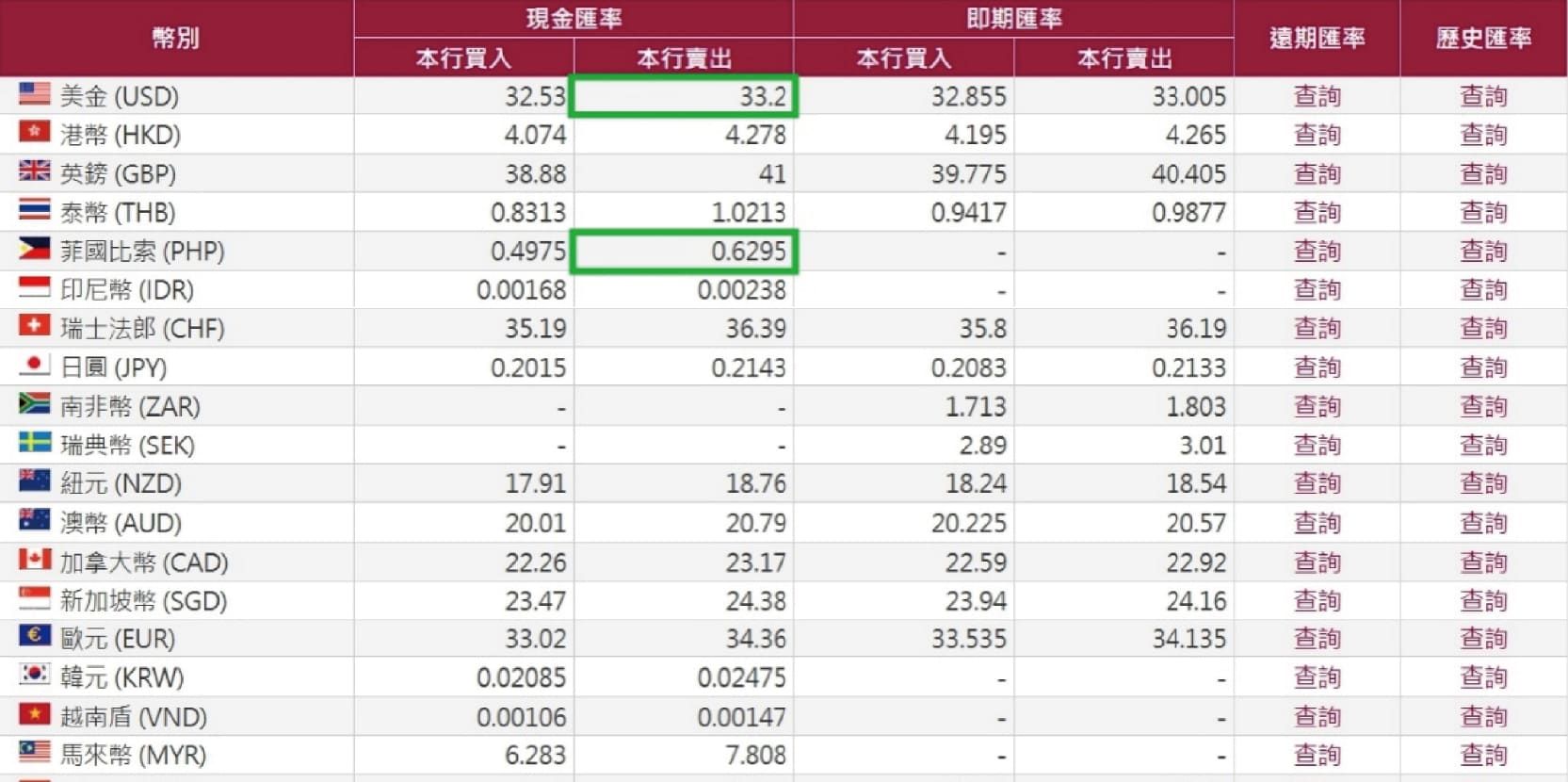
Task: Open 遠期匯率 查詢 for 美金 (USD)
Action: [1317, 96]
